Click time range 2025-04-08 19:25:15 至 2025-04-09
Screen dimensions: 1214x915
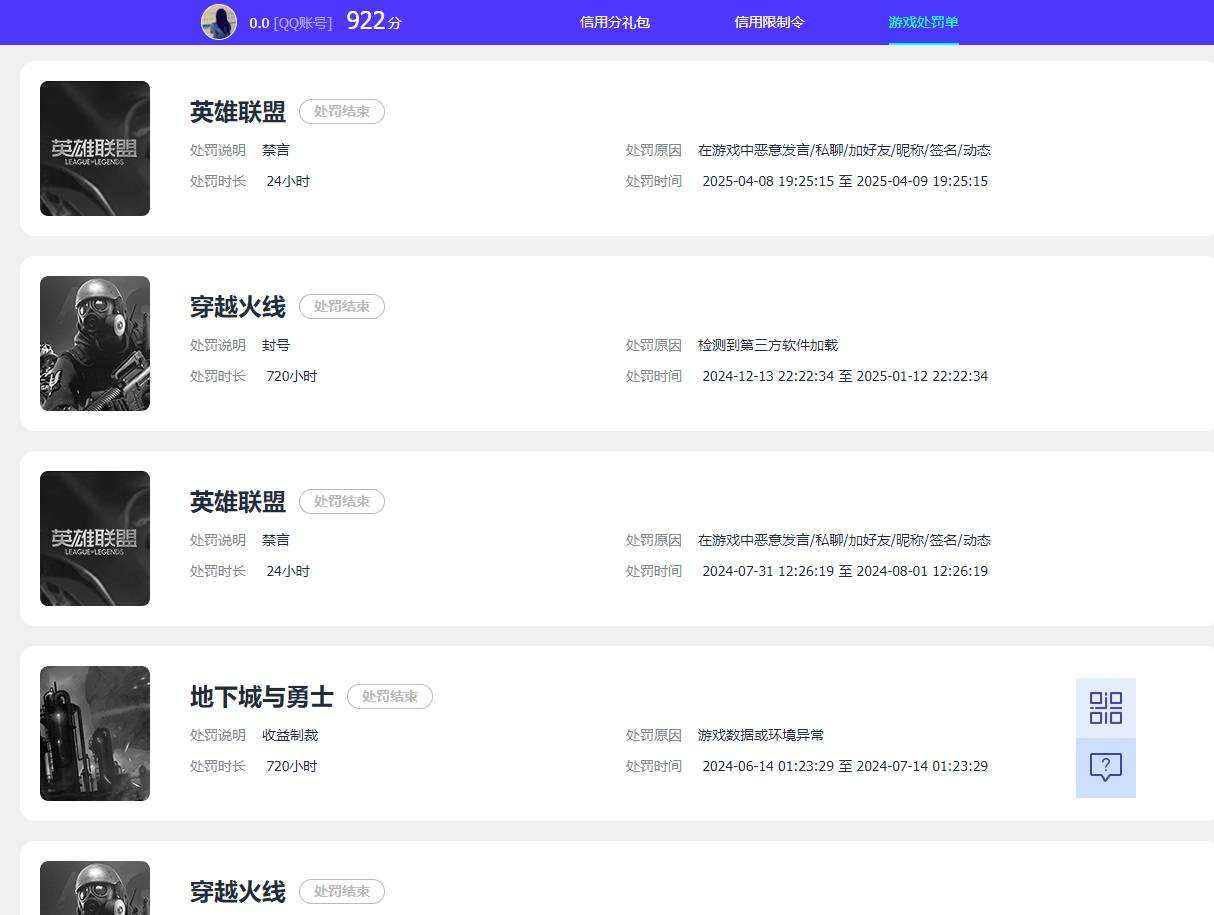click(x=845, y=181)
